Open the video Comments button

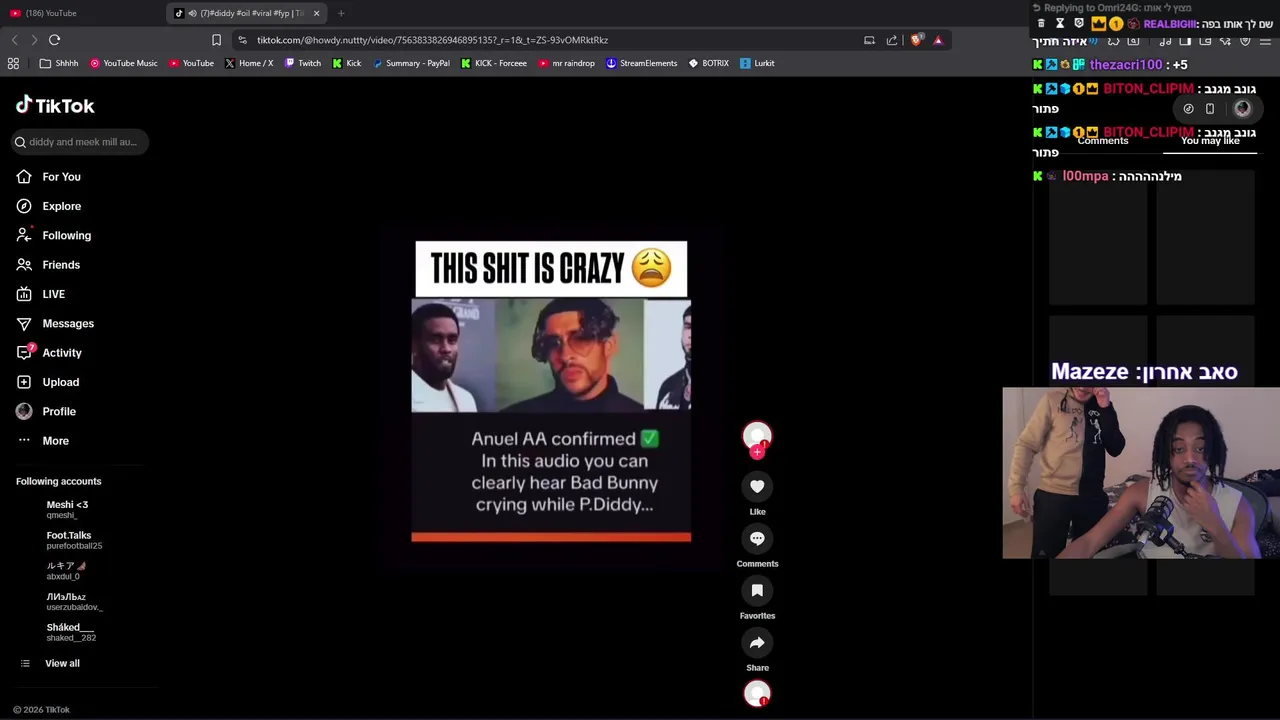757,538
